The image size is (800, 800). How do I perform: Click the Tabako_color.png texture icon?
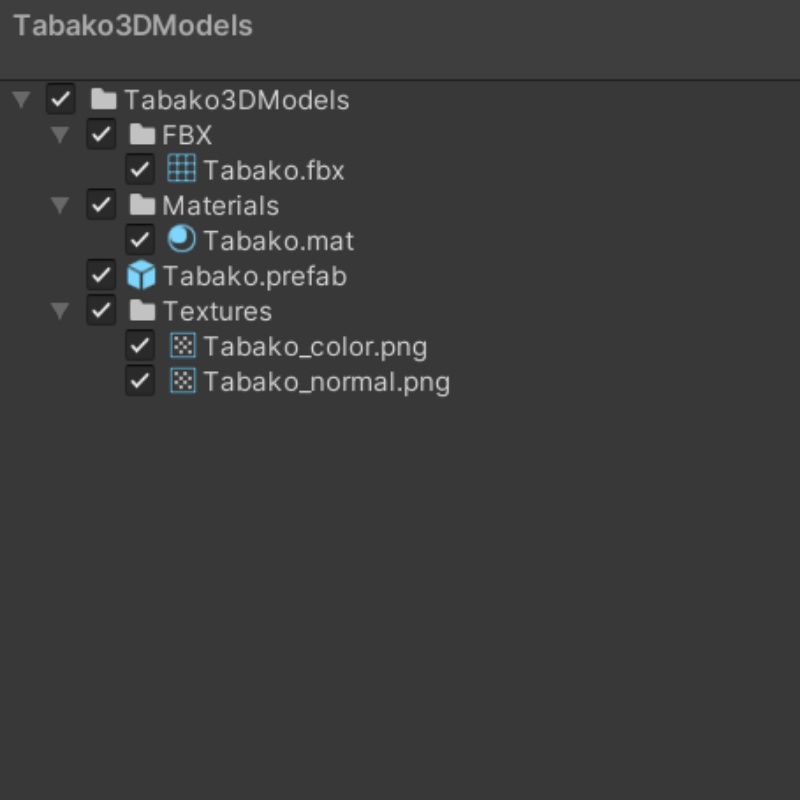tap(182, 346)
